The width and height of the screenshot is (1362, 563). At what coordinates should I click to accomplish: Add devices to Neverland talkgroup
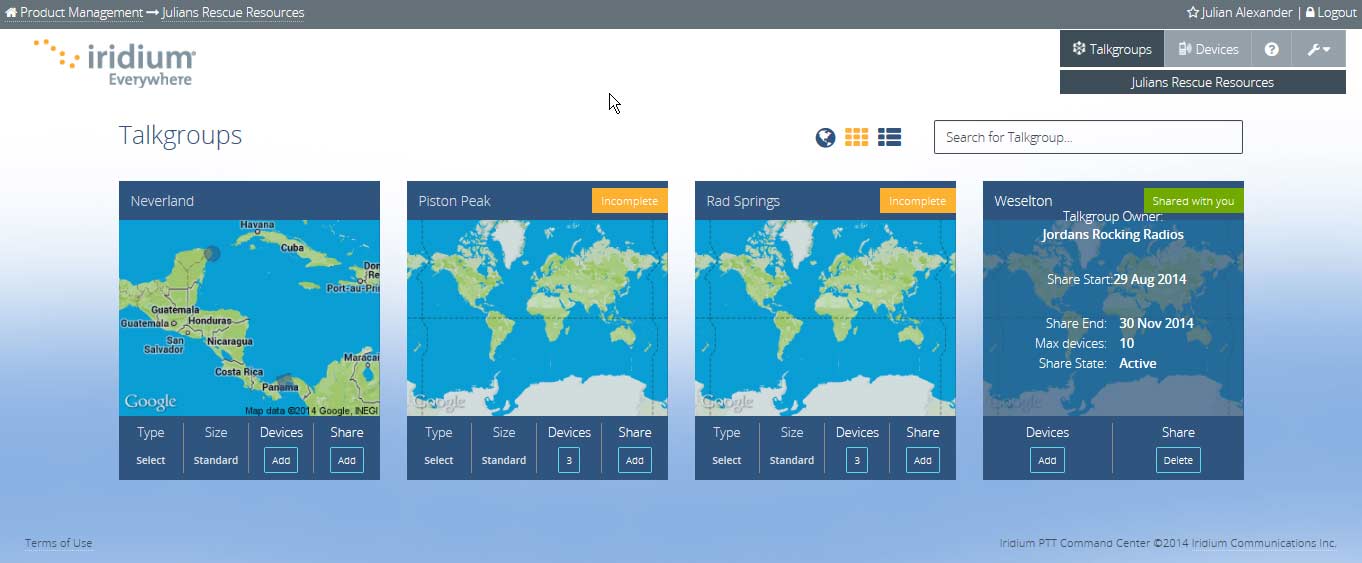click(281, 460)
